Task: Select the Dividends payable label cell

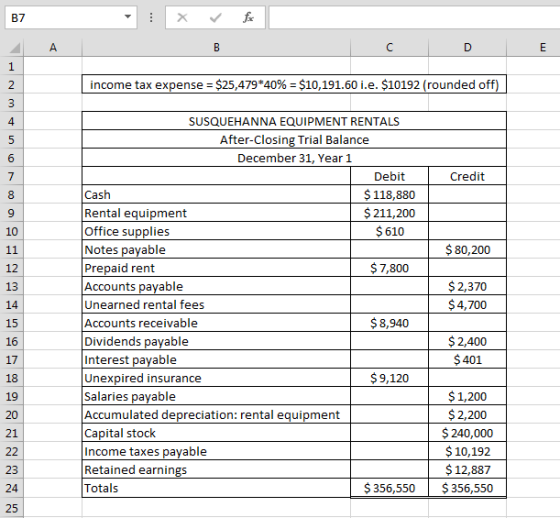Action: (216, 342)
